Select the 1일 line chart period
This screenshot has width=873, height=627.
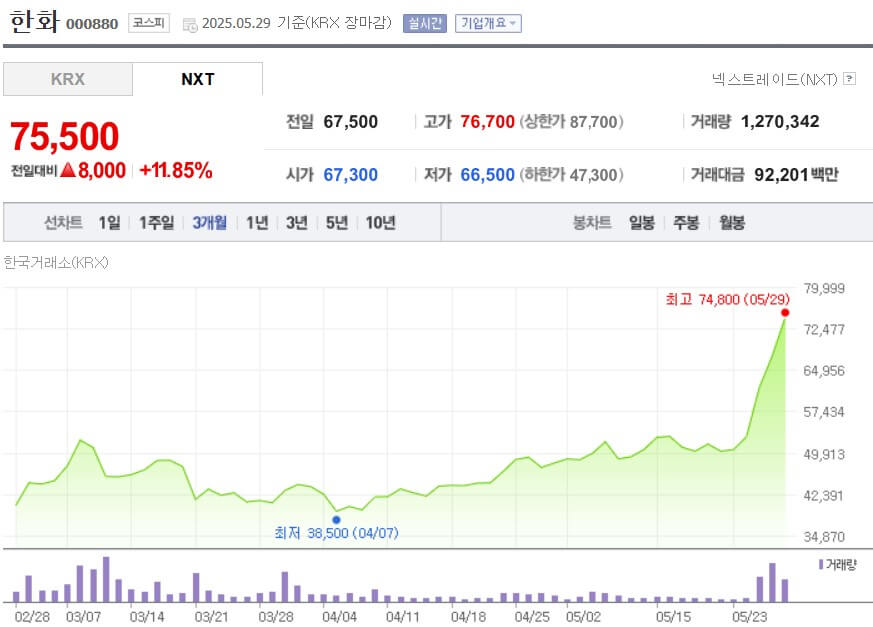click(x=109, y=223)
